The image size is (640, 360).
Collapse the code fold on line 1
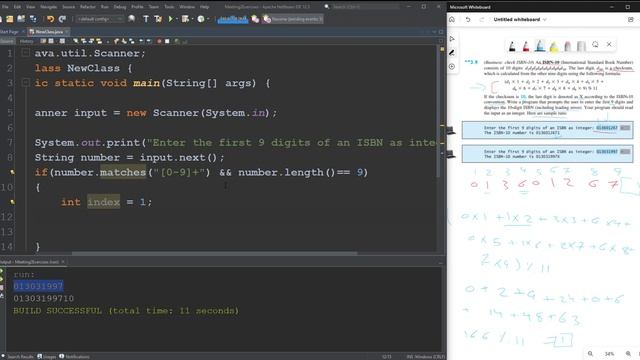coord(25,53)
